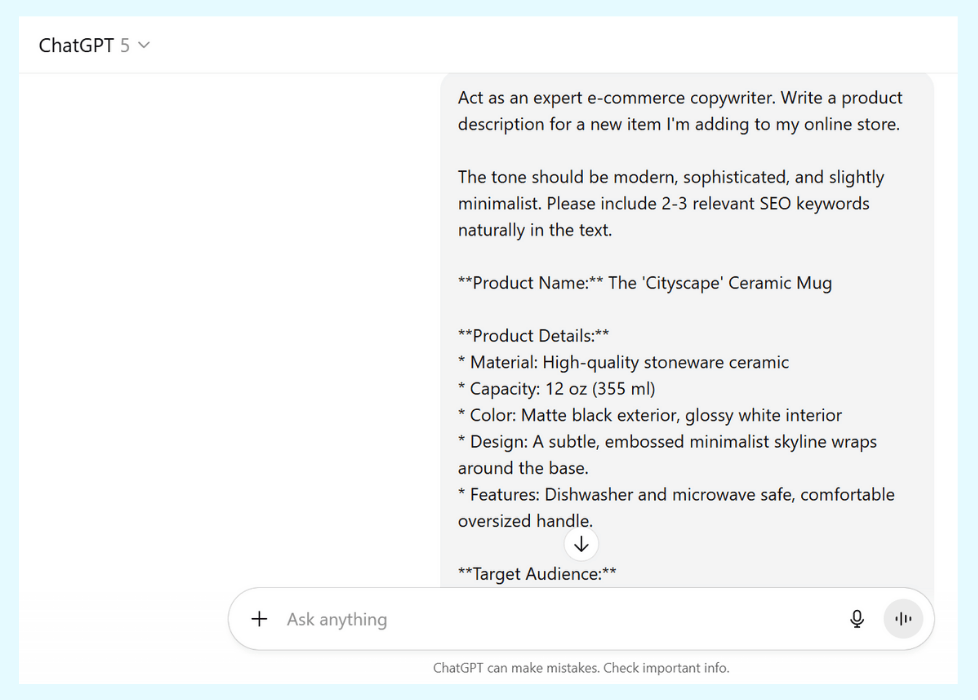This screenshot has height=700, width=978.
Task: Click the '**Target Audience:**' heading text
Action: tap(537, 574)
